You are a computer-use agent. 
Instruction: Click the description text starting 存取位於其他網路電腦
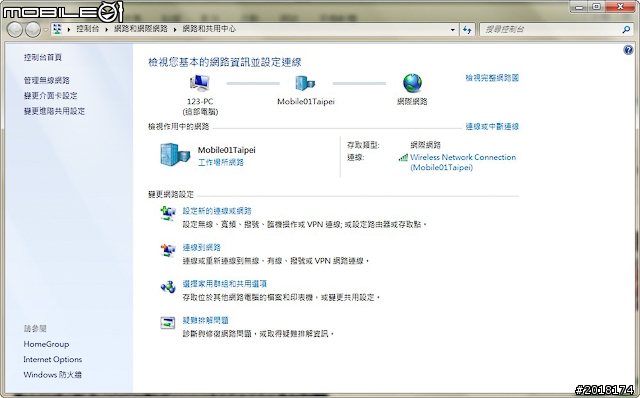[281, 298]
